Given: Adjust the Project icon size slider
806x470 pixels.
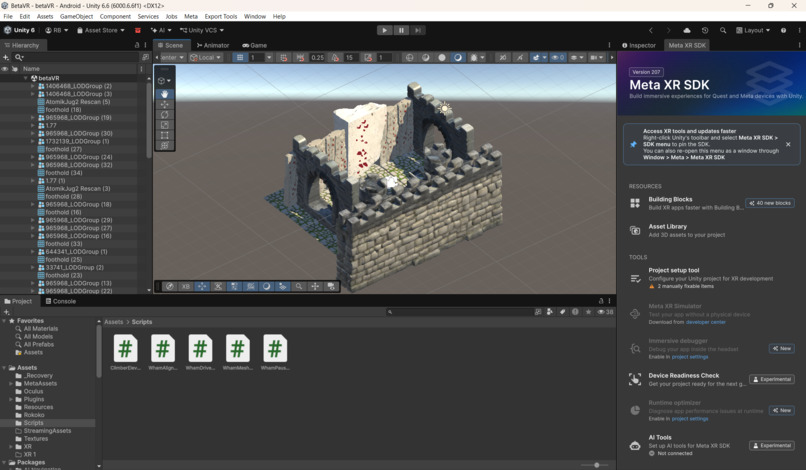Looking at the screenshot, I should click(596, 465).
